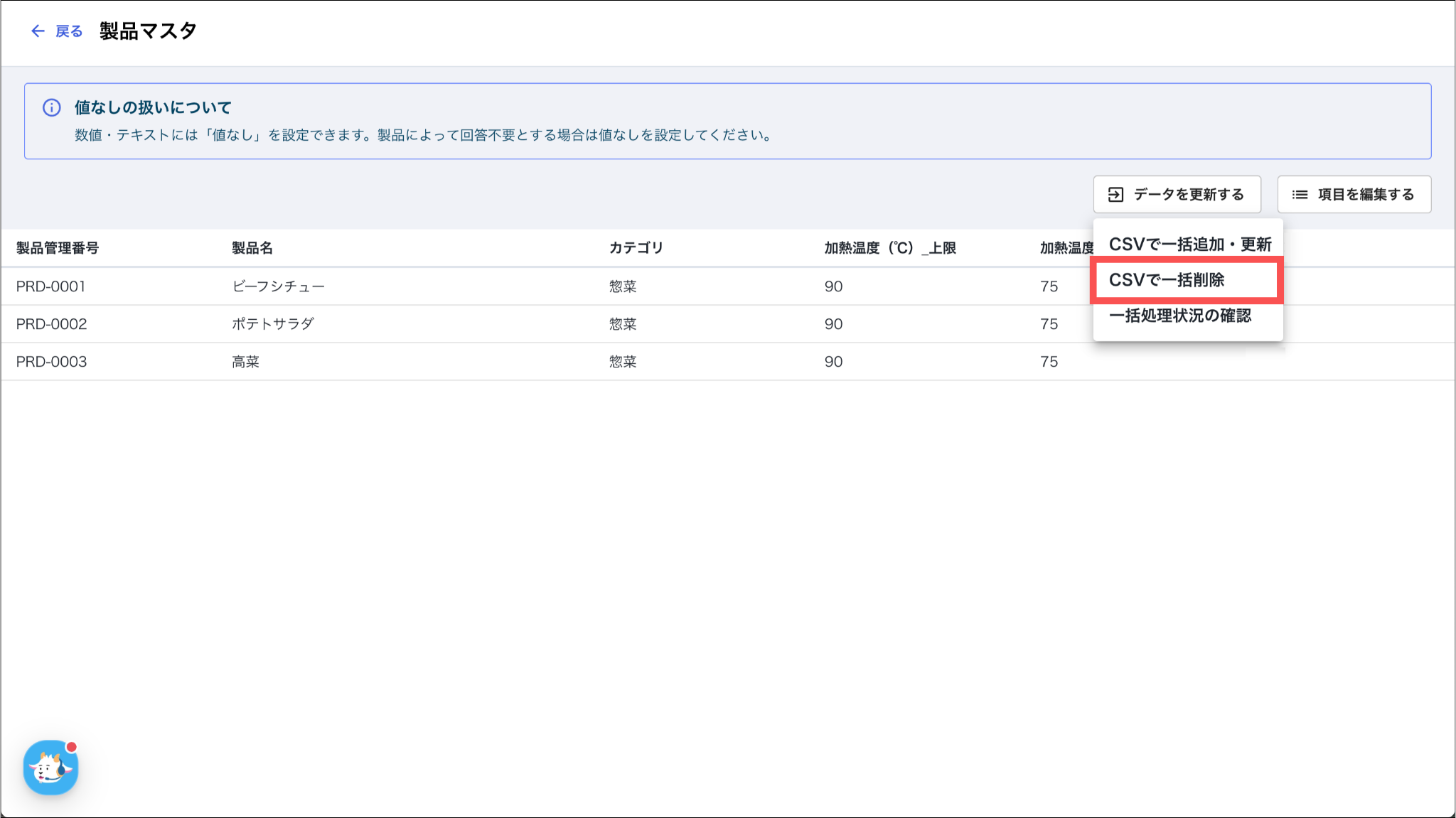Viewport: 1456px width, 818px height.
Task: Click the 高菜 product name
Action: coord(246,362)
